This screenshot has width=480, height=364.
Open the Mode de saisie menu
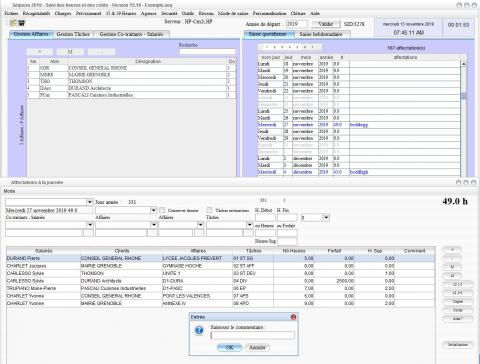[233, 13]
